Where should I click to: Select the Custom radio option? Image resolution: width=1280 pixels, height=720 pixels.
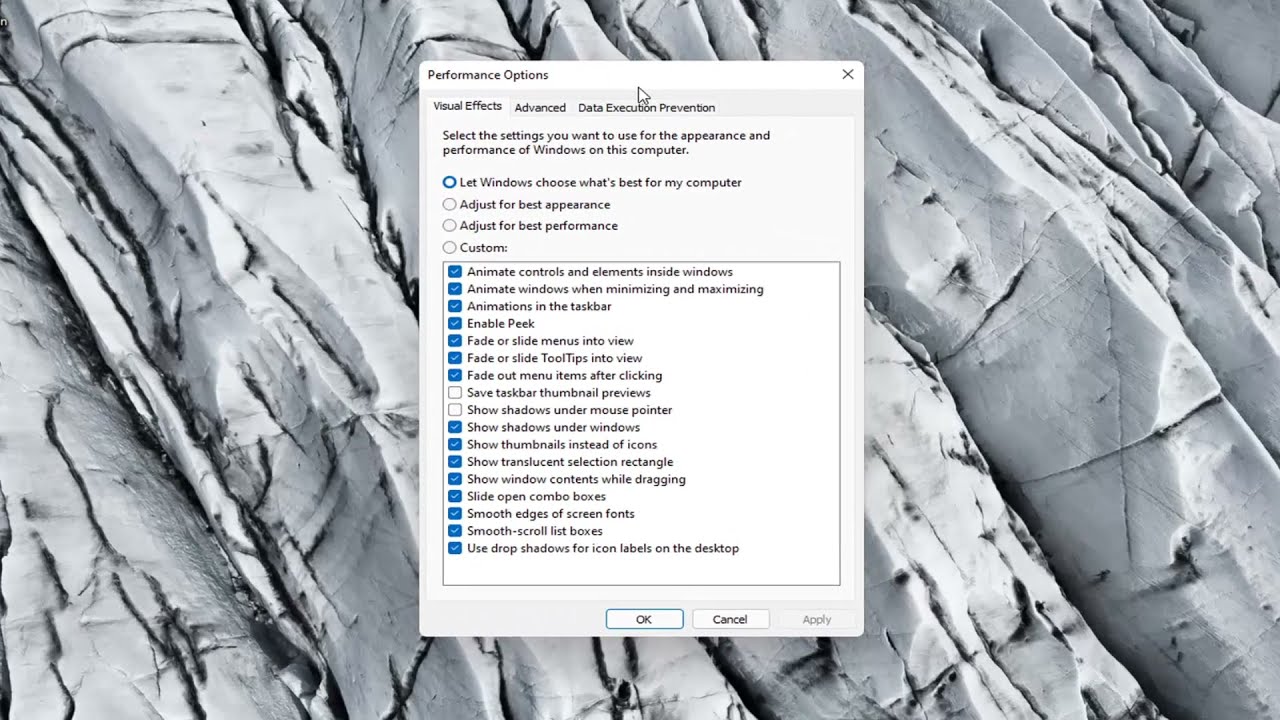coord(475,247)
